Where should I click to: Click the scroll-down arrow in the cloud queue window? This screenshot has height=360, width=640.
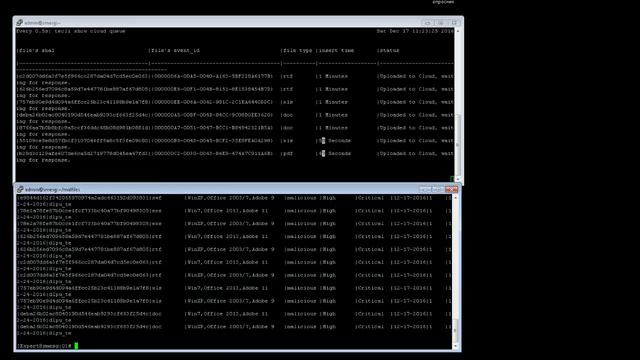[x=458, y=179]
